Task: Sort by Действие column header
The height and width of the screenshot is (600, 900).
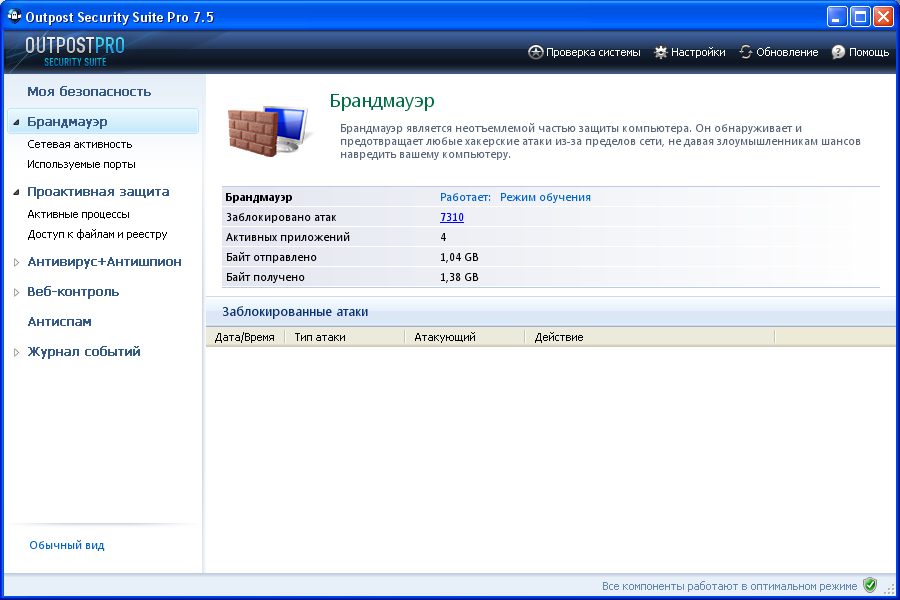Action: (x=650, y=337)
